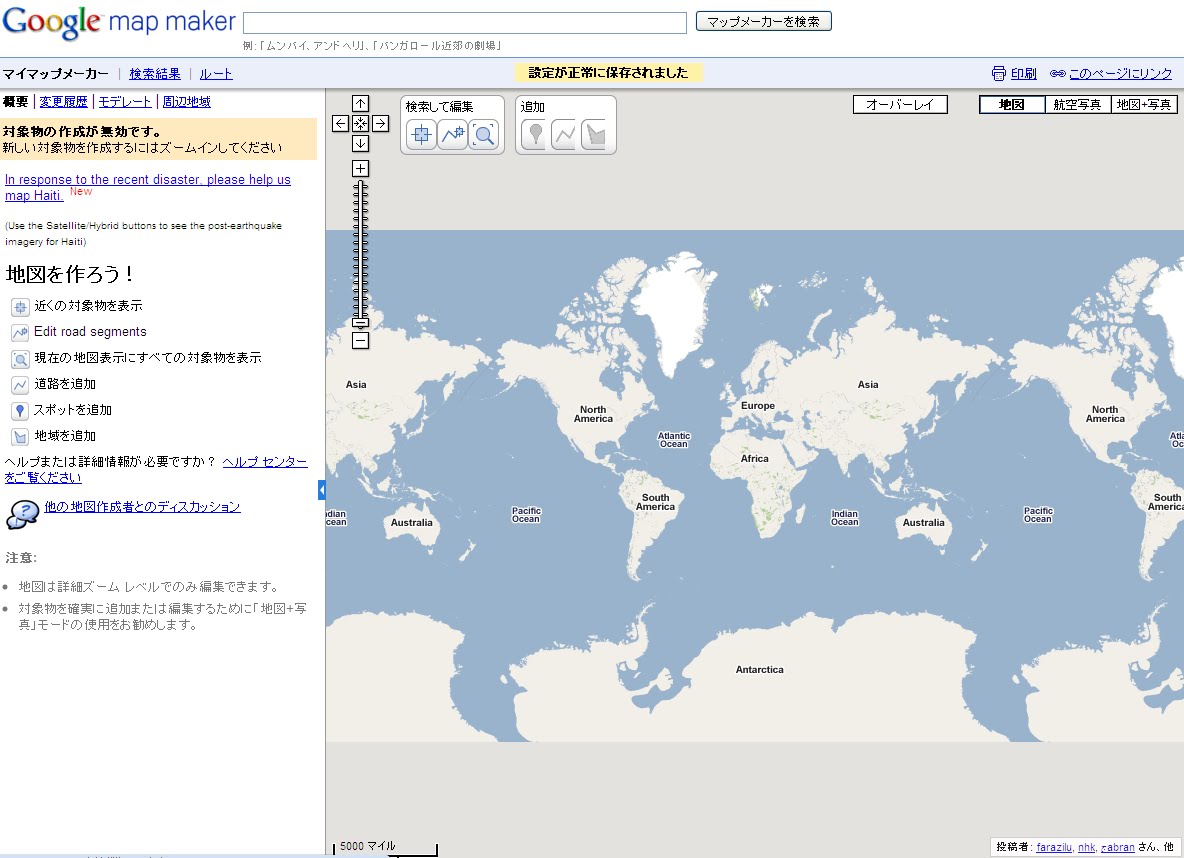Click the Indian Ocean label near Africa
1184x858 pixels.
point(844,517)
